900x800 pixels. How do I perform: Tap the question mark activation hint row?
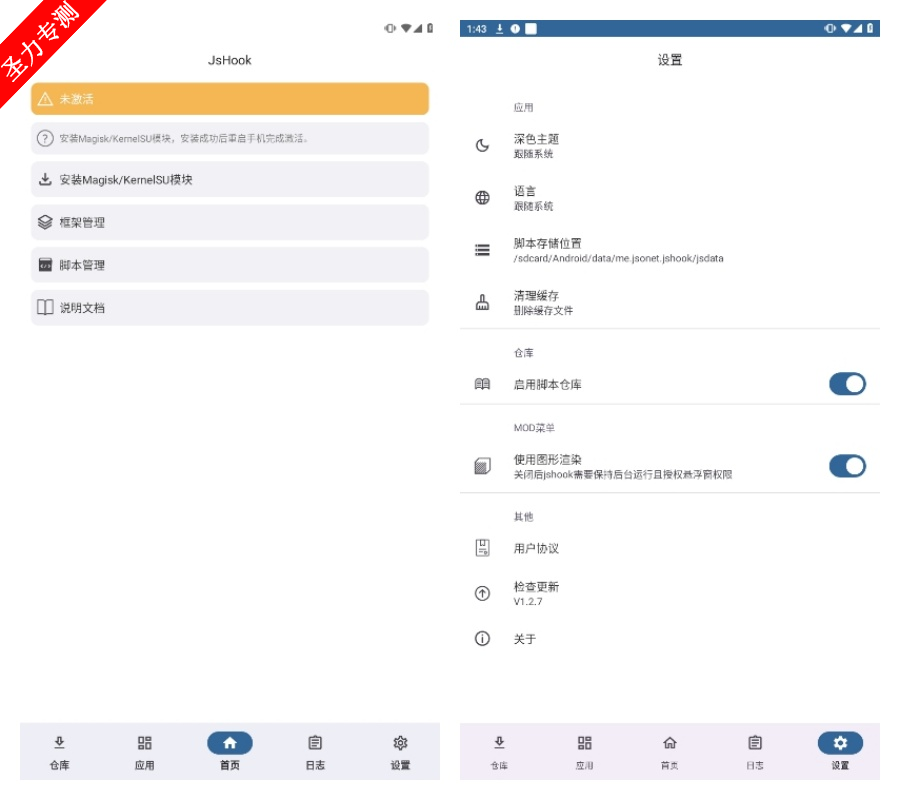pos(230,138)
